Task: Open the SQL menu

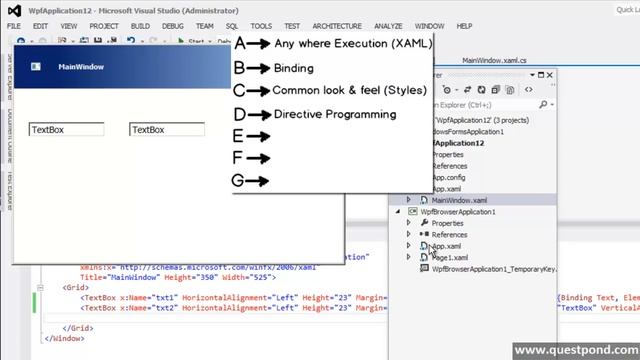Action: point(232,26)
